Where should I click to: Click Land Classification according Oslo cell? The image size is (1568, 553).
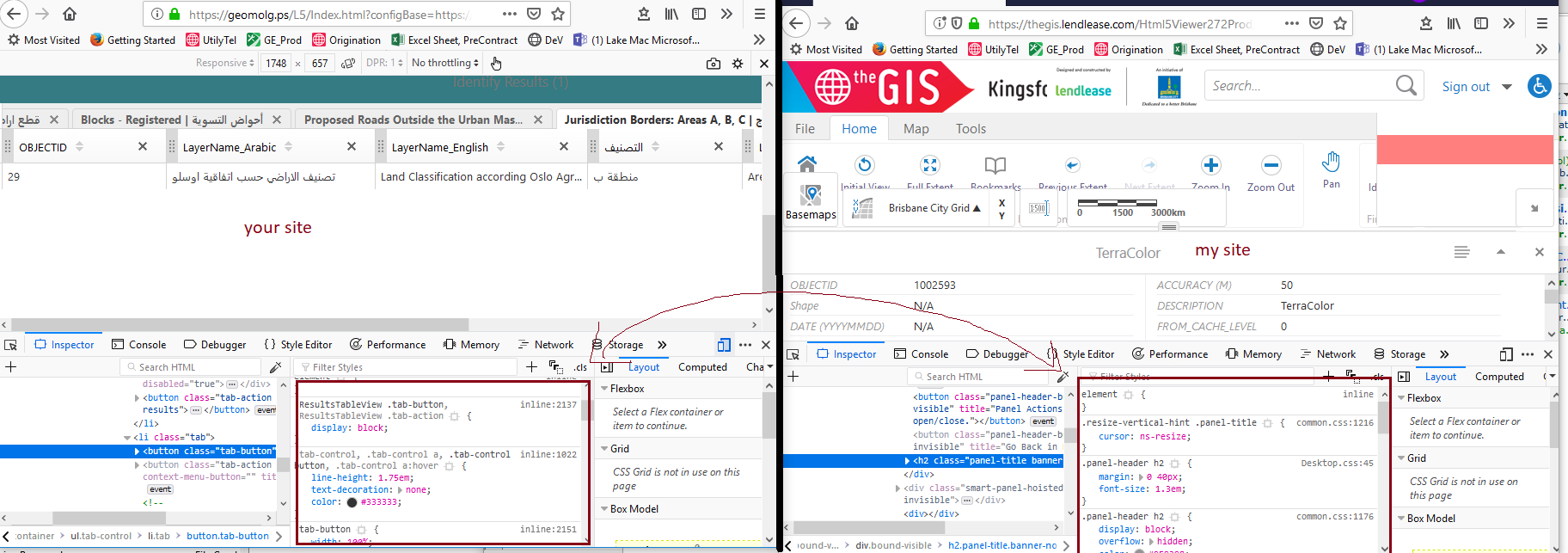pyautogui.click(x=481, y=176)
